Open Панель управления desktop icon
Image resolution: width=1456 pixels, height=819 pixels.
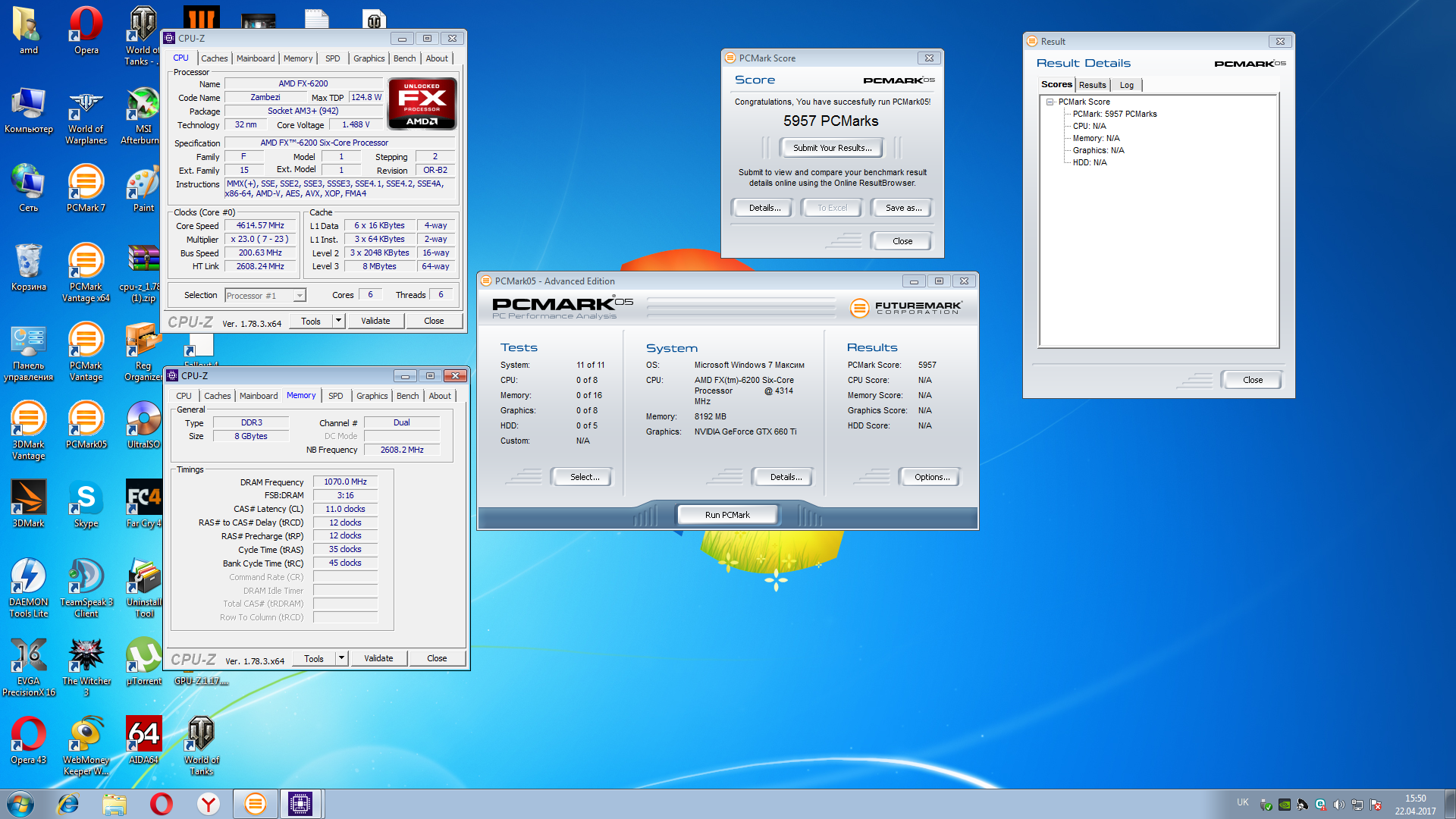coord(29,352)
